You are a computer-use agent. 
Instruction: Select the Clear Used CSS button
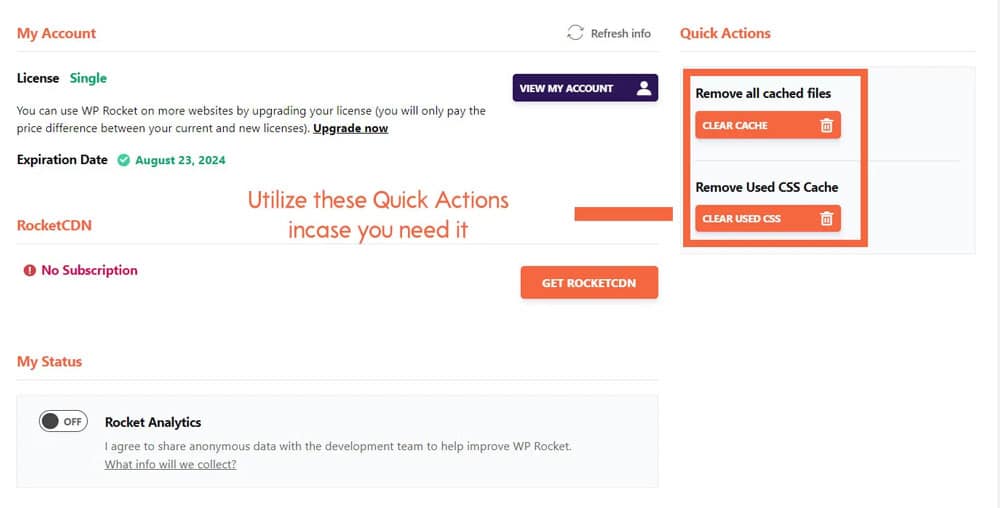click(x=768, y=219)
